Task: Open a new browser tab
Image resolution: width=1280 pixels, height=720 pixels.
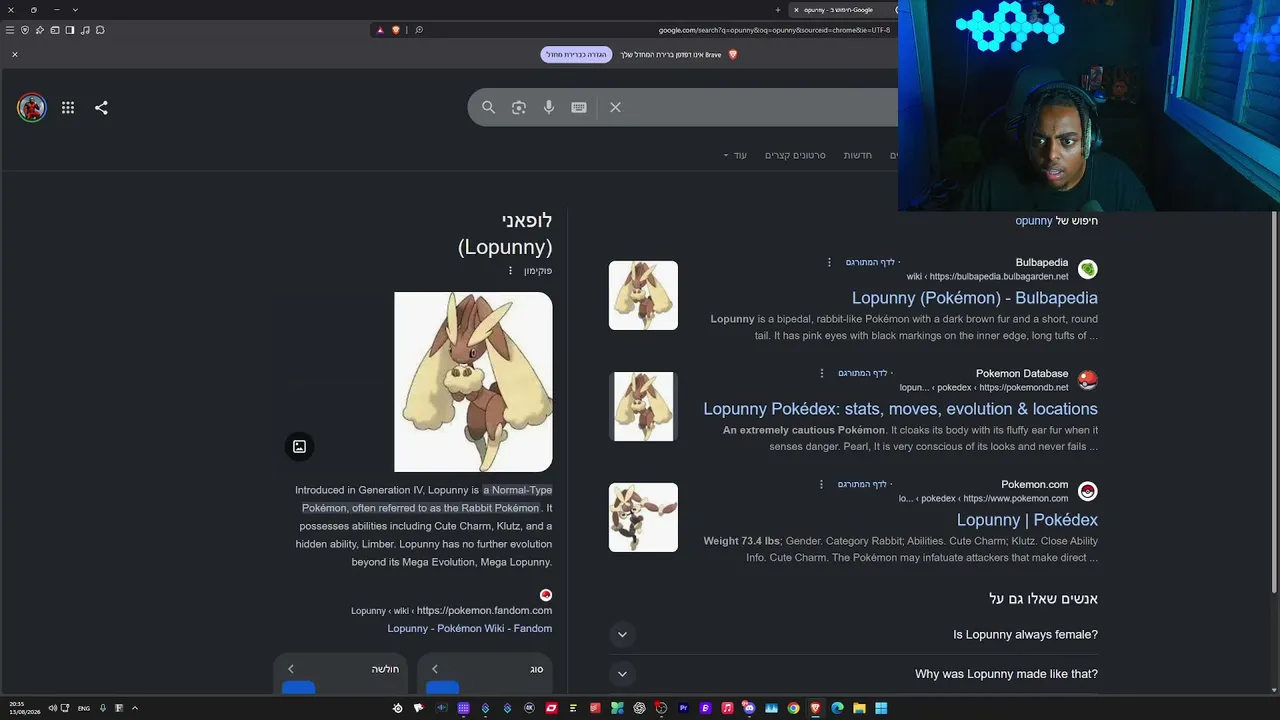Action: tap(778, 10)
